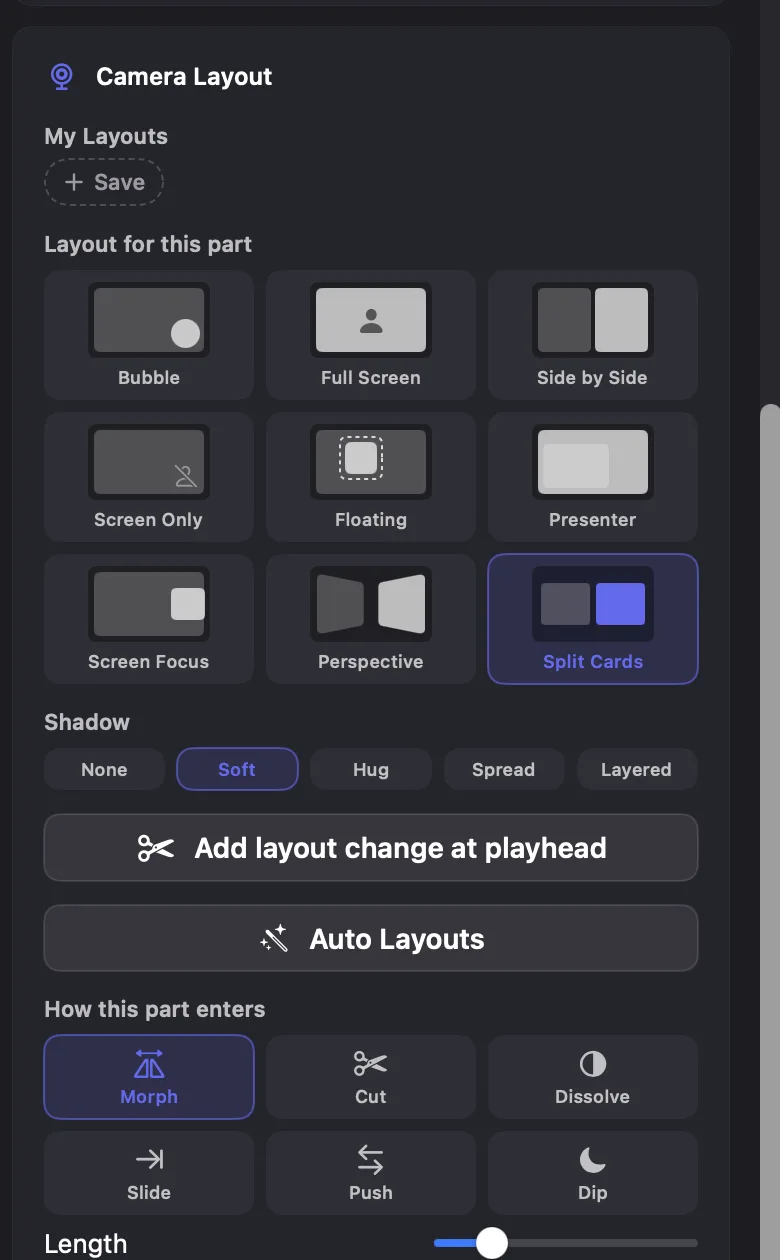Screen dimensions: 780x1260
Task: Click the Camera Layout webcam icon
Action: click(x=62, y=77)
